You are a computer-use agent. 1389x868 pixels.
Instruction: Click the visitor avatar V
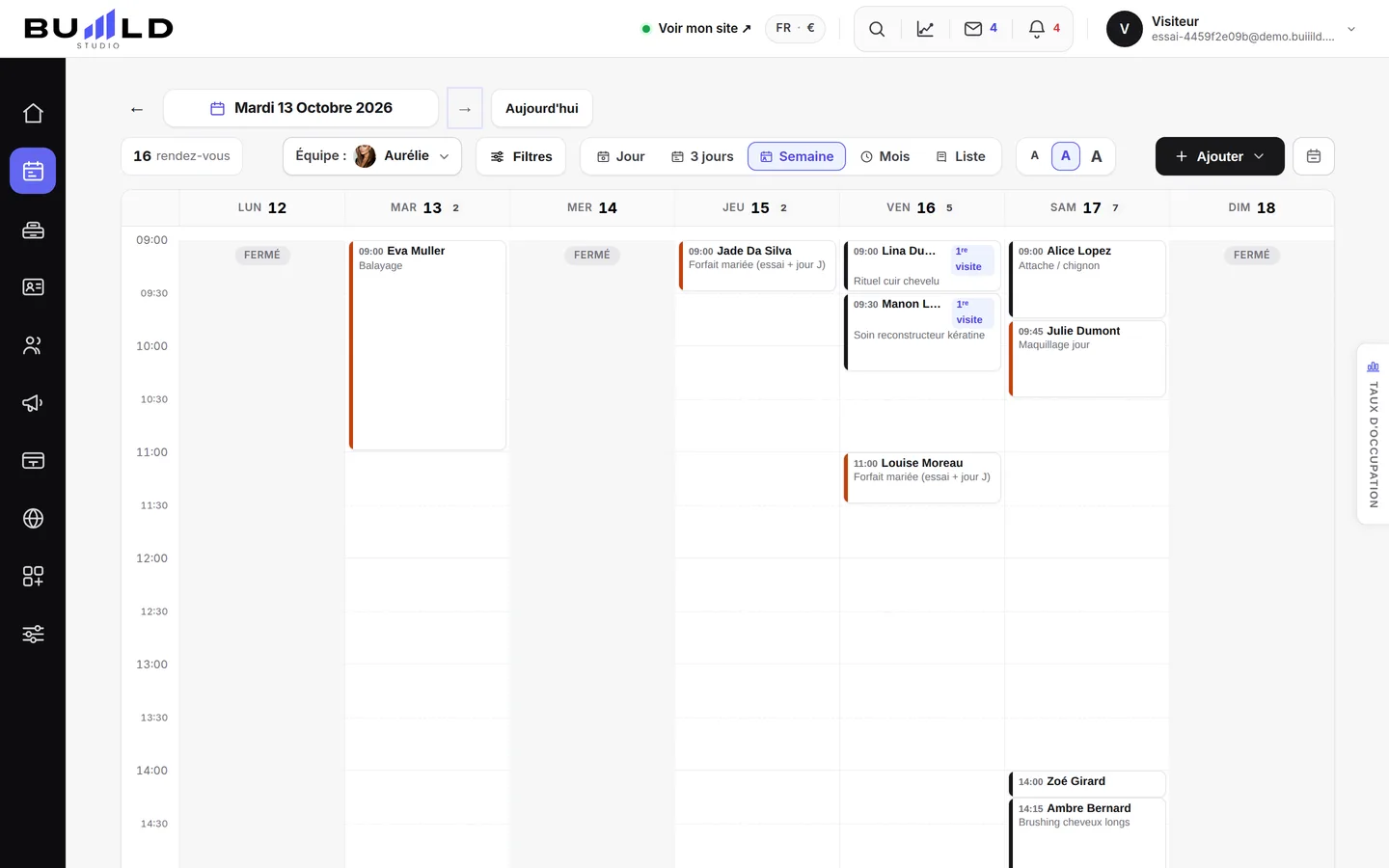click(x=1125, y=29)
